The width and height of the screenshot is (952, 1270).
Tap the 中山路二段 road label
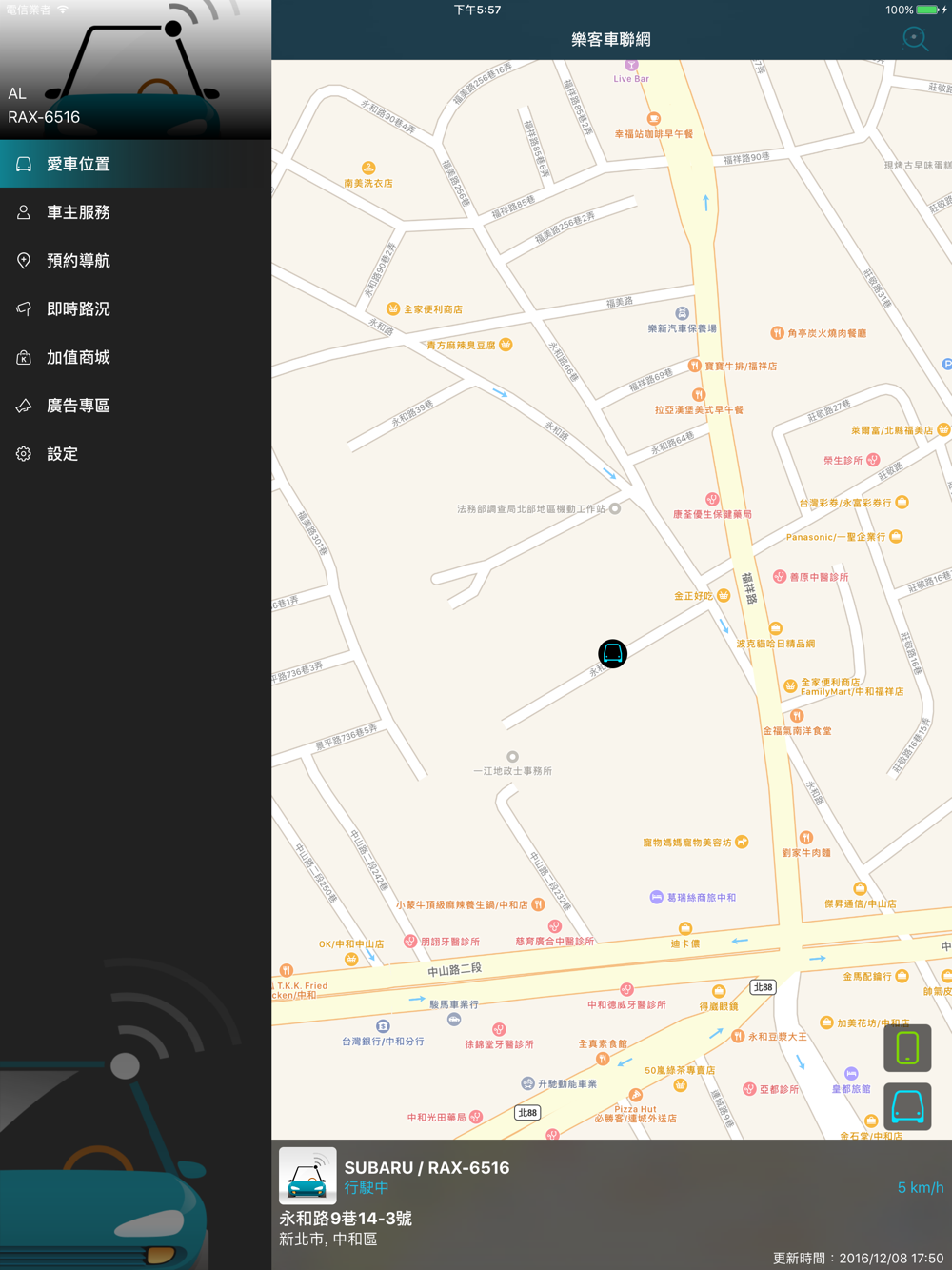454,969
